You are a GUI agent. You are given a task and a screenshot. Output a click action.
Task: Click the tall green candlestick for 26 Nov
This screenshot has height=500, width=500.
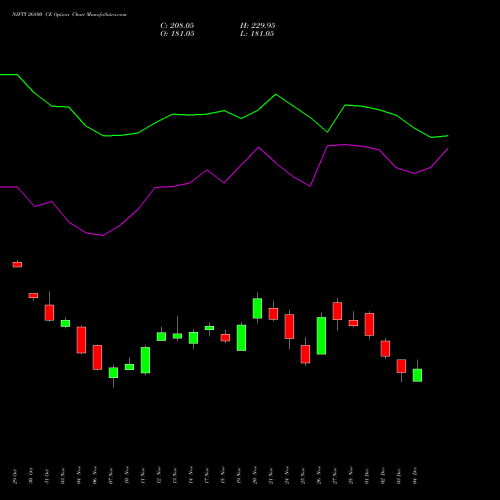point(321,336)
